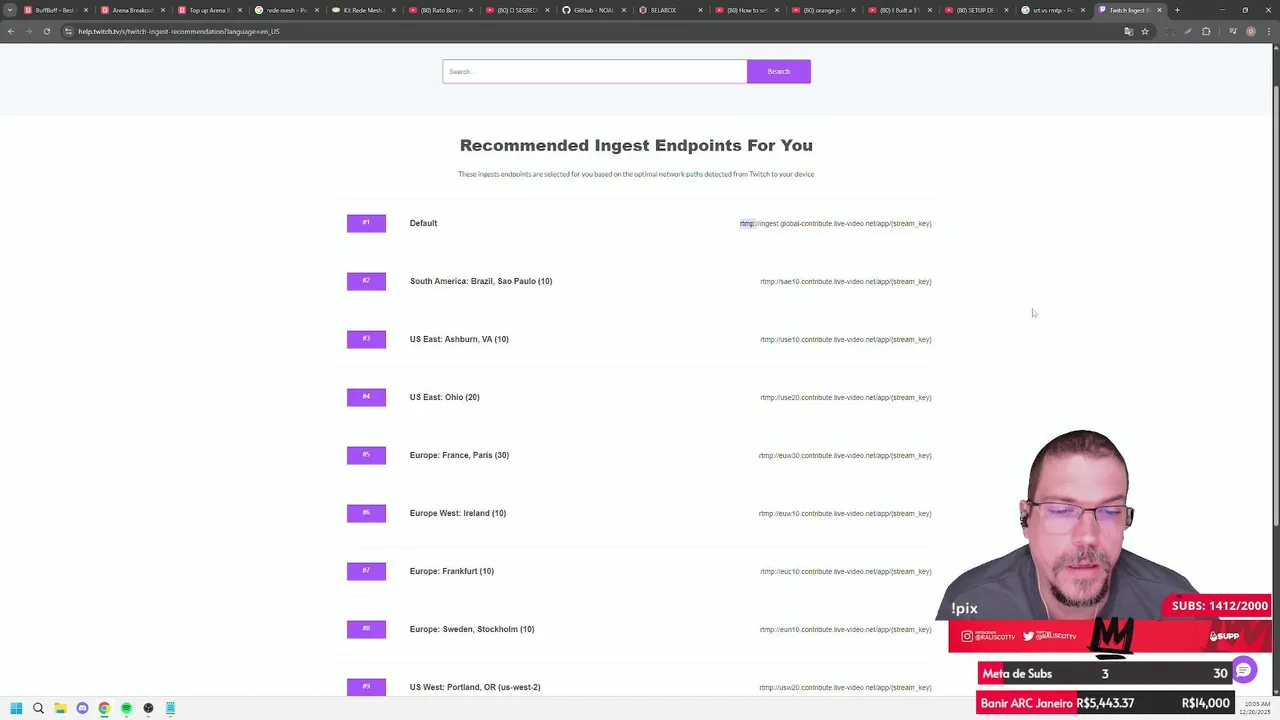The height and width of the screenshot is (720, 1280).
Task: Open Discord from the taskbar
Action: click(x=82, y=708)
